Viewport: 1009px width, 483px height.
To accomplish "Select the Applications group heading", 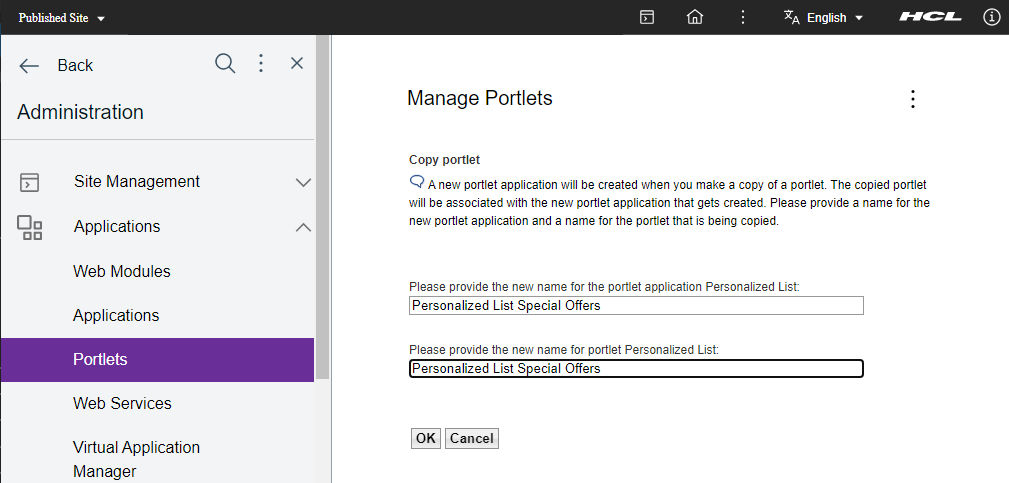I will click(117, 226).
